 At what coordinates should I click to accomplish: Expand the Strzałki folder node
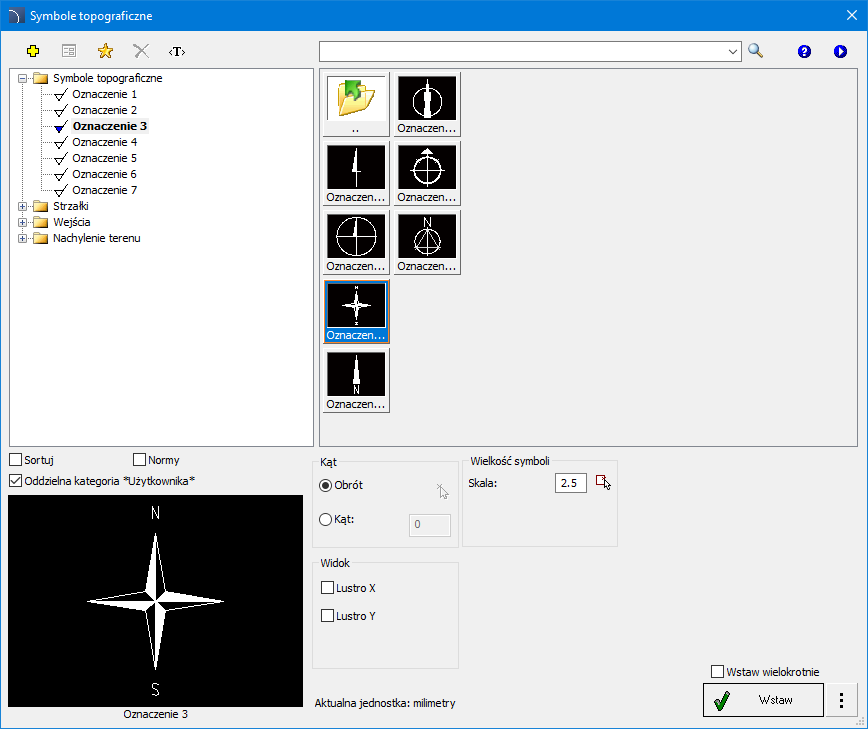[22, 206]
